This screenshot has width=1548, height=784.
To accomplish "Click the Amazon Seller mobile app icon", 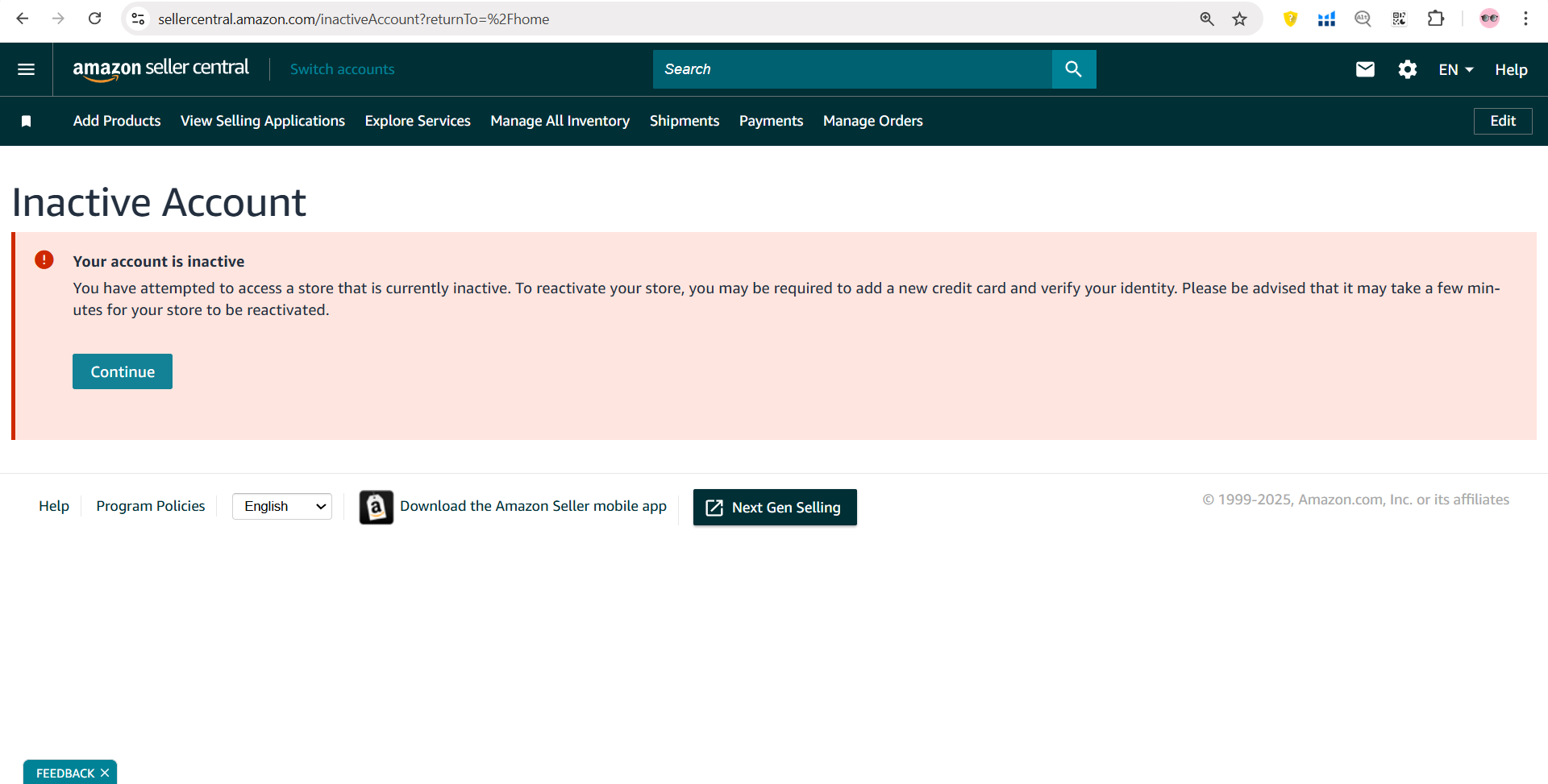I will pyautogui.click(x=377, y=507).
